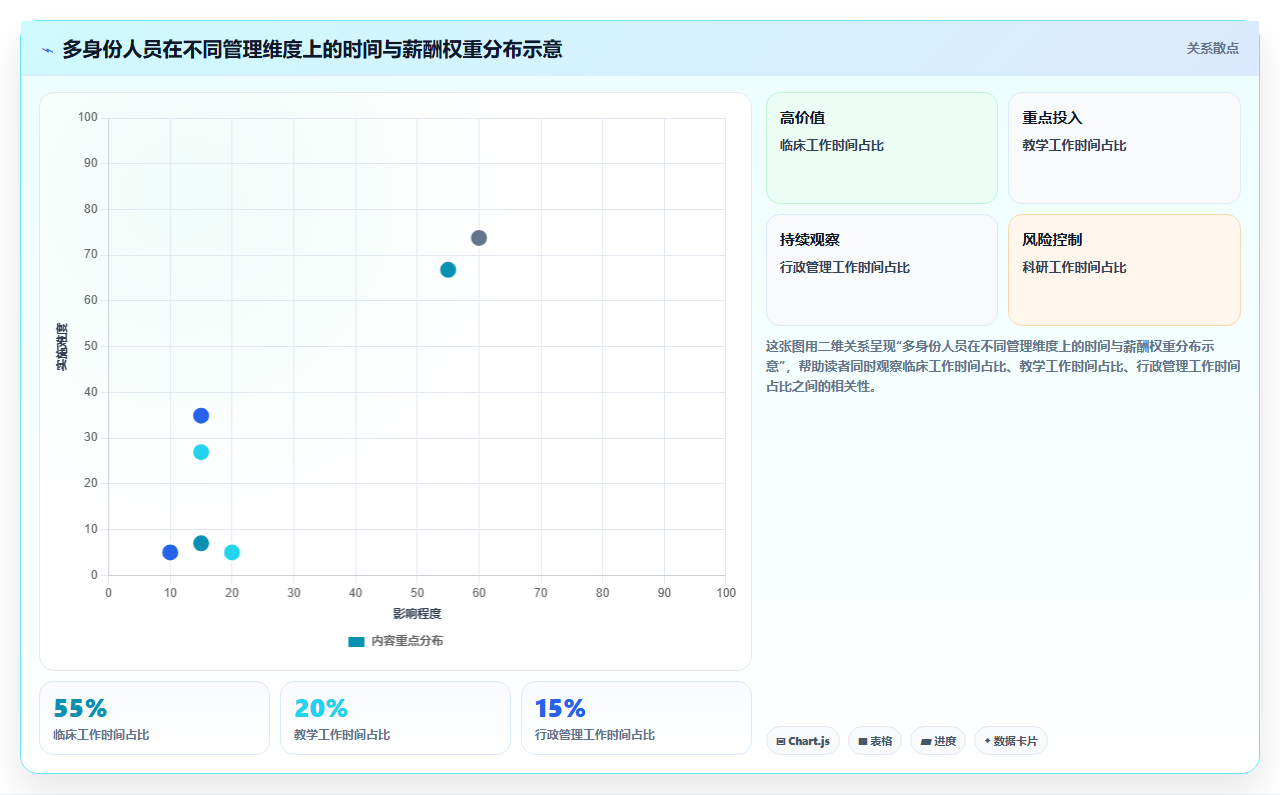
Task: Select the 进度 tag chip
Action: pos(938,741)
